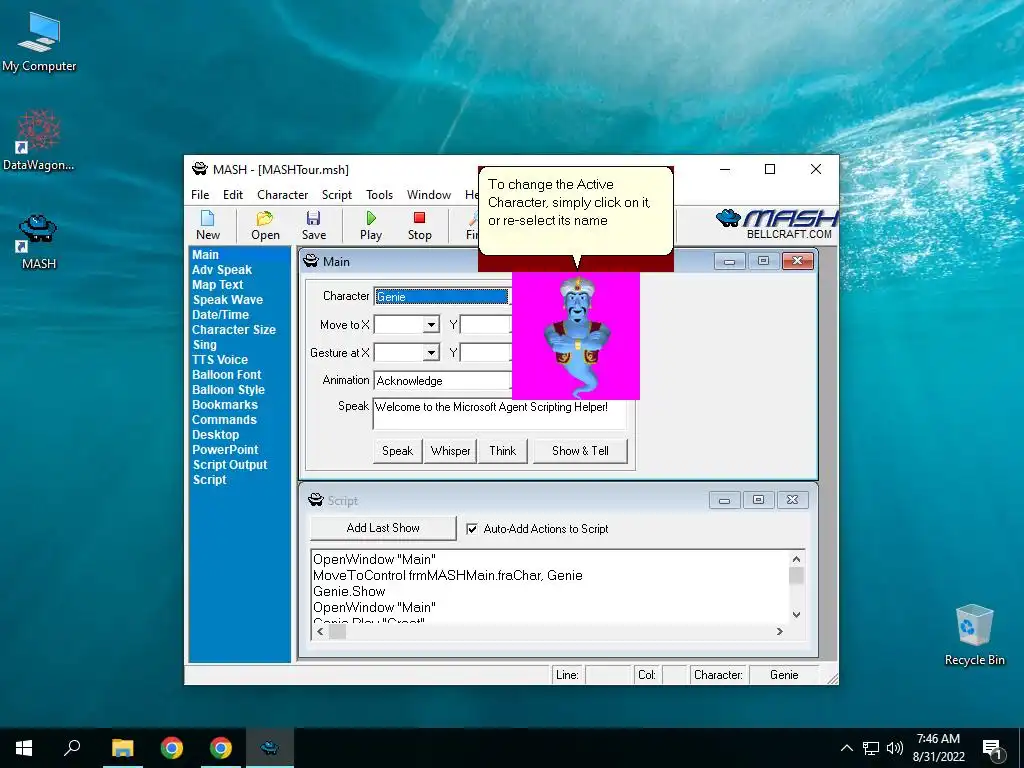Open taskbar search magnifier
1024x768 pixels.
[x=72, y=748]
